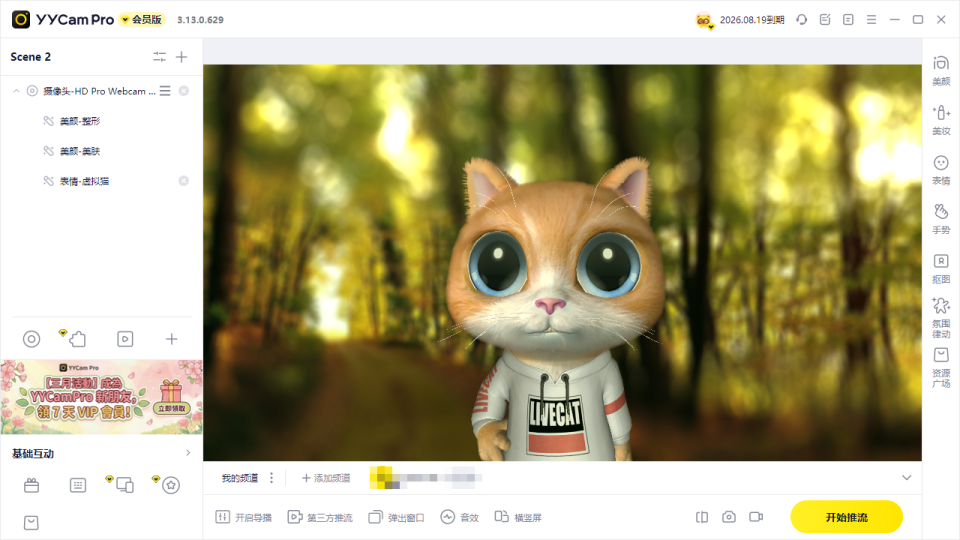Expand the channel bar dropdown chevron
Viewport: 960px width, 540px height.
(907, 478)
